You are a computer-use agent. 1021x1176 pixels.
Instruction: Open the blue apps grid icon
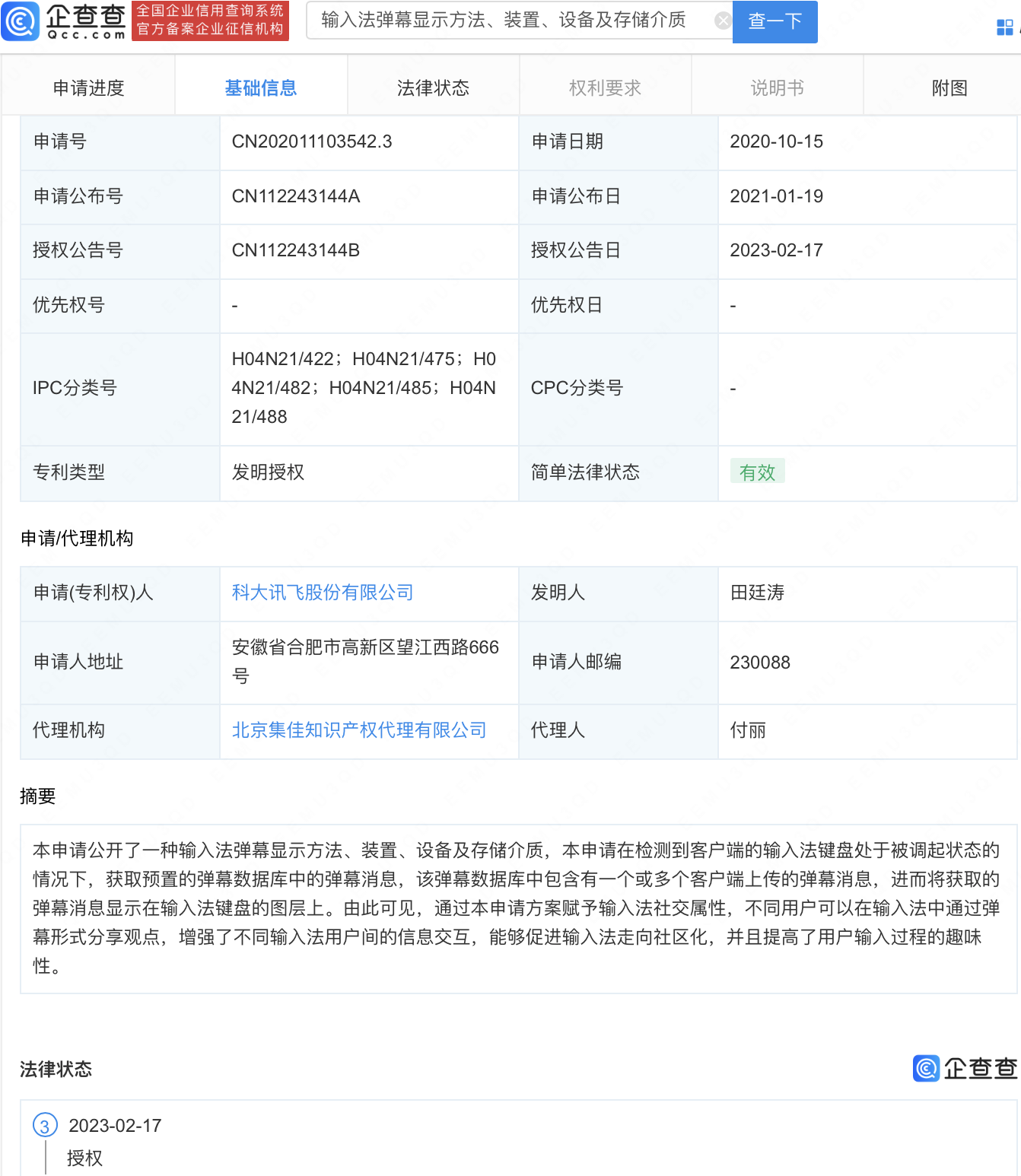click(x=1004, y=25)
